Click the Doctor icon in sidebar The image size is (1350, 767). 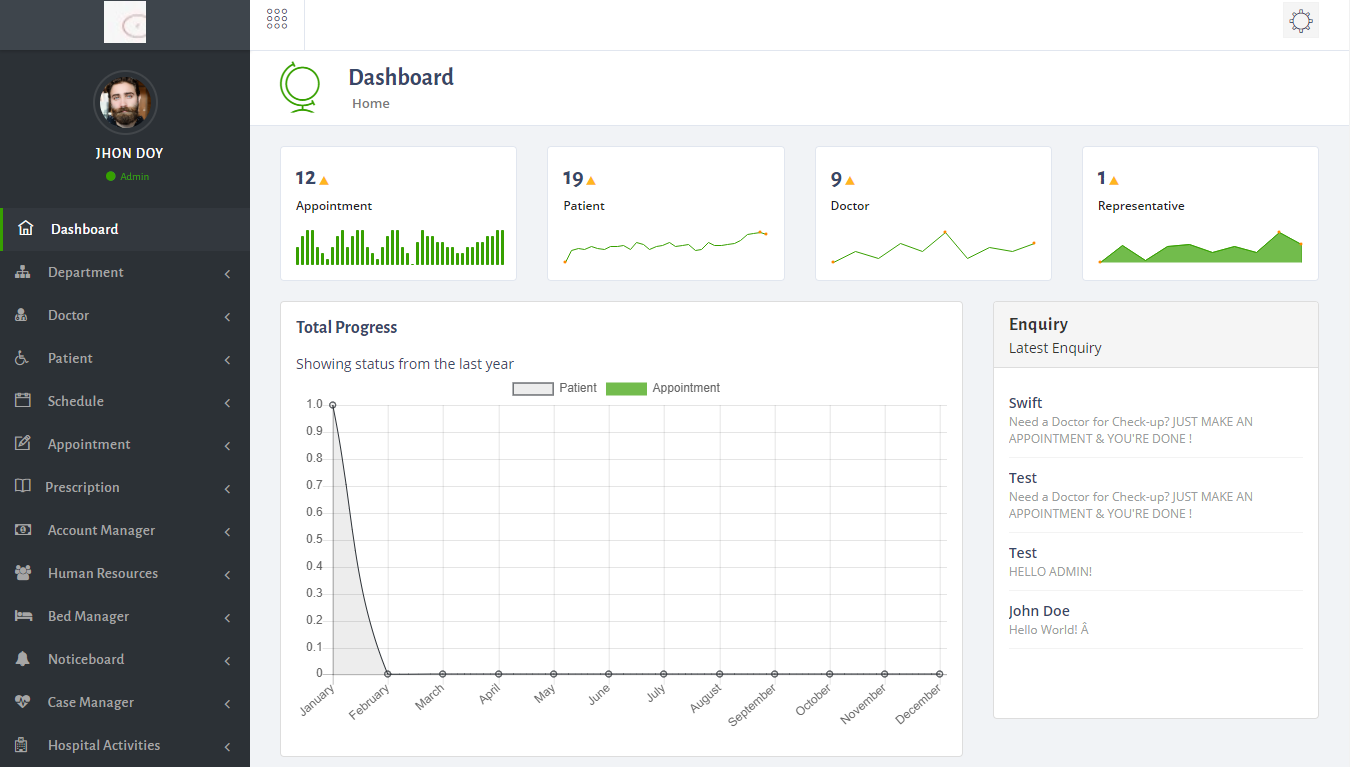coord(22,315)
